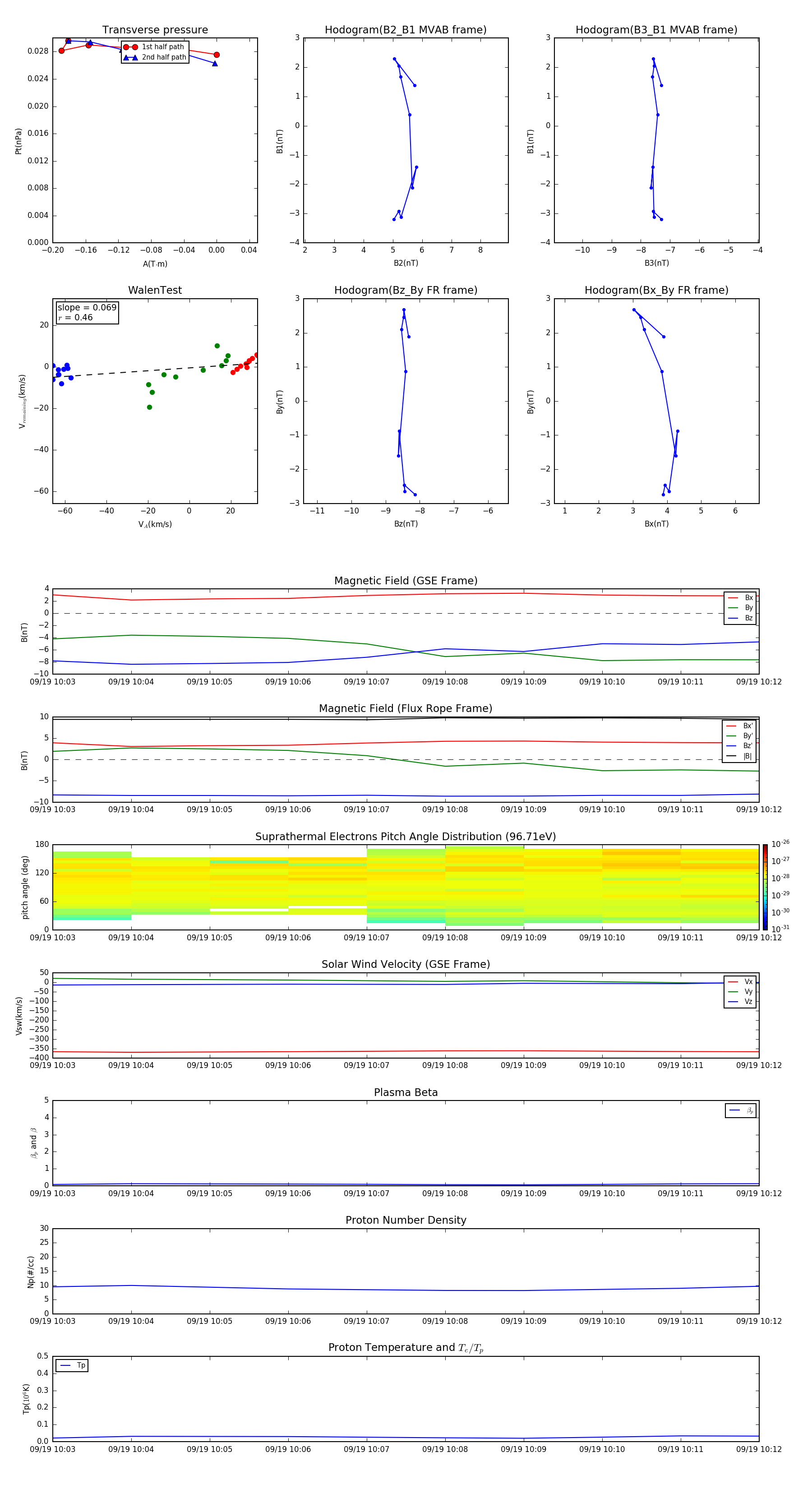Click the 09/19 10:12 tick under Proton Temperature plot
The height and width of the screenshot is (1489, 812).
(758, 1449)
